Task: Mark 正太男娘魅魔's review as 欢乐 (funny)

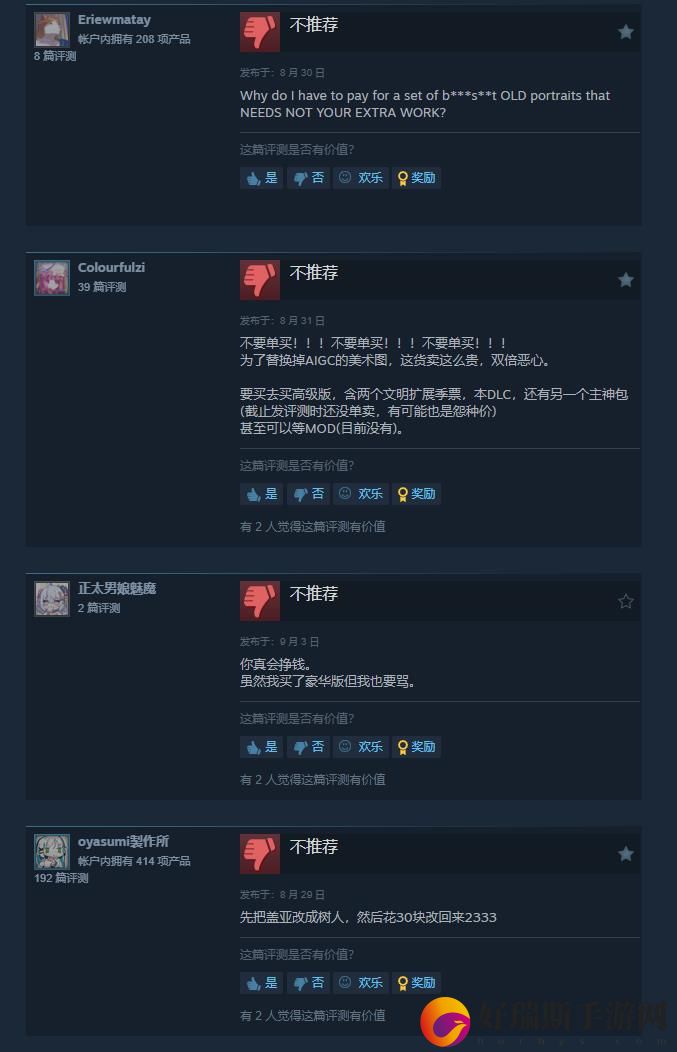Action: [x=361, y=747]
